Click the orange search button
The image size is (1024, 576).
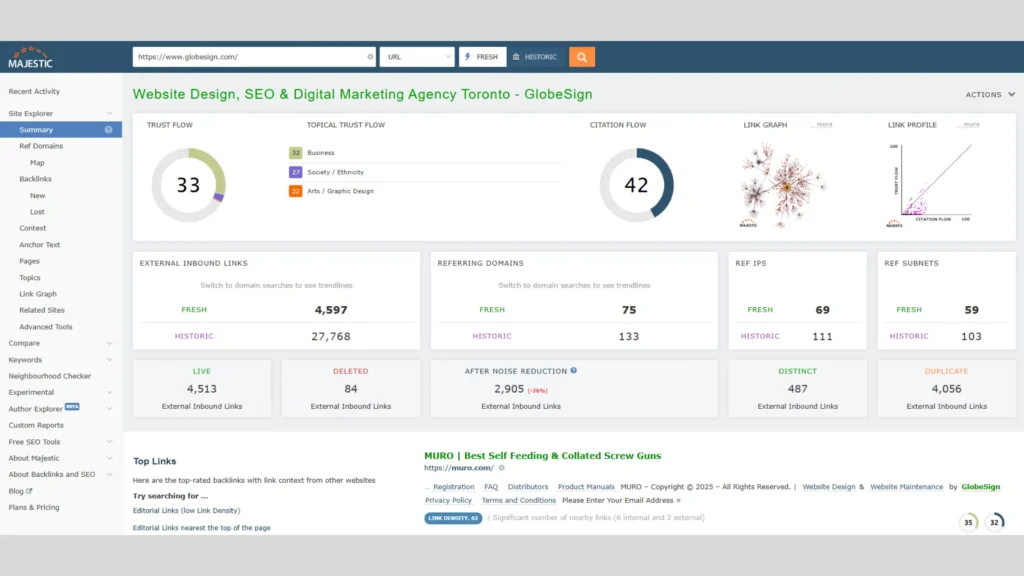[x=581, y=57]
